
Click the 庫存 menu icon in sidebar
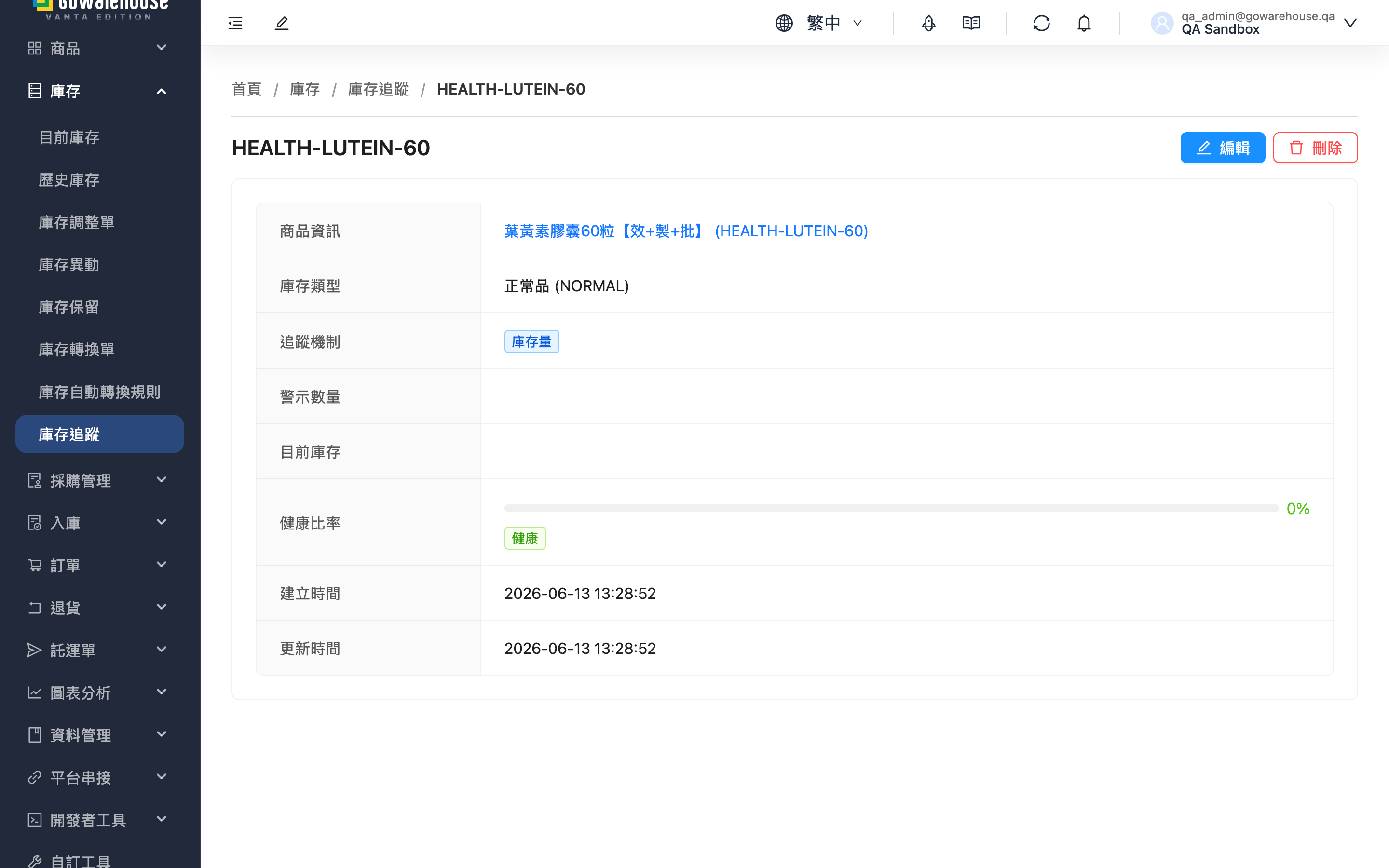point(34,91)
